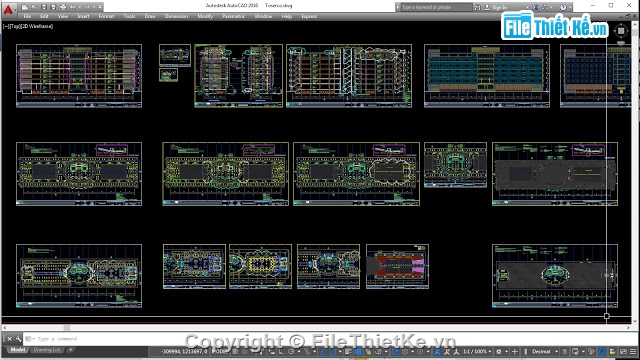Expand the Sign In dropdown arrow
The height and width of the screenshot is (360, 640).
[x=527, y=7]
